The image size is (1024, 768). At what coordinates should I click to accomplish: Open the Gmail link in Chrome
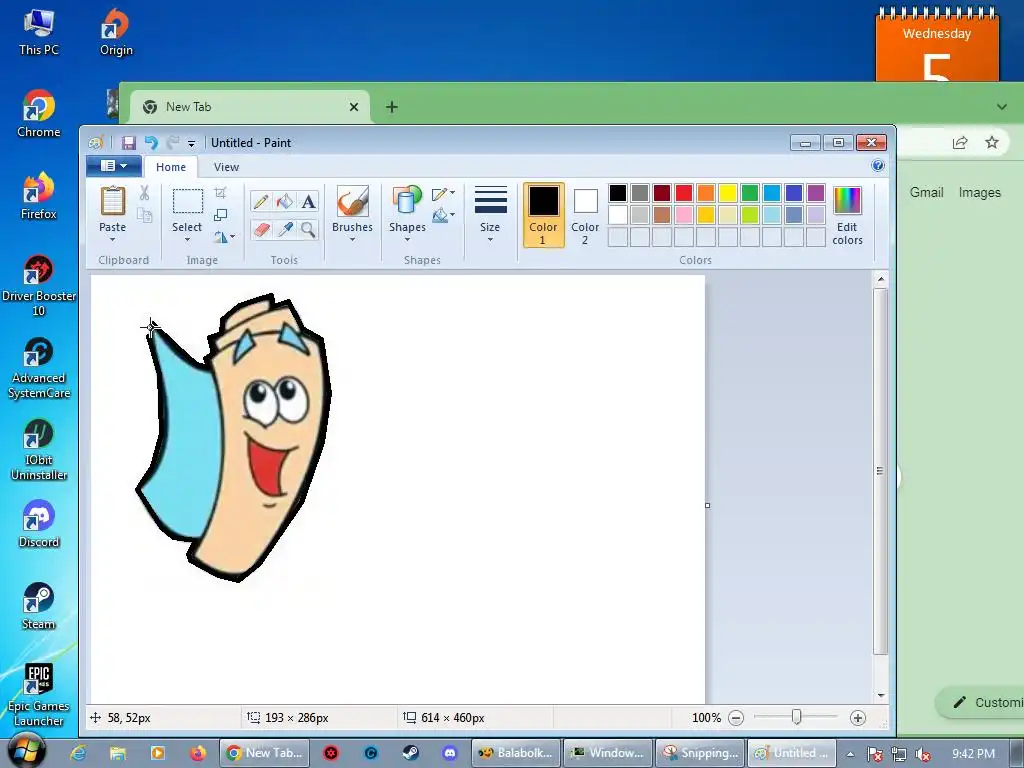[x=927, y=193]
